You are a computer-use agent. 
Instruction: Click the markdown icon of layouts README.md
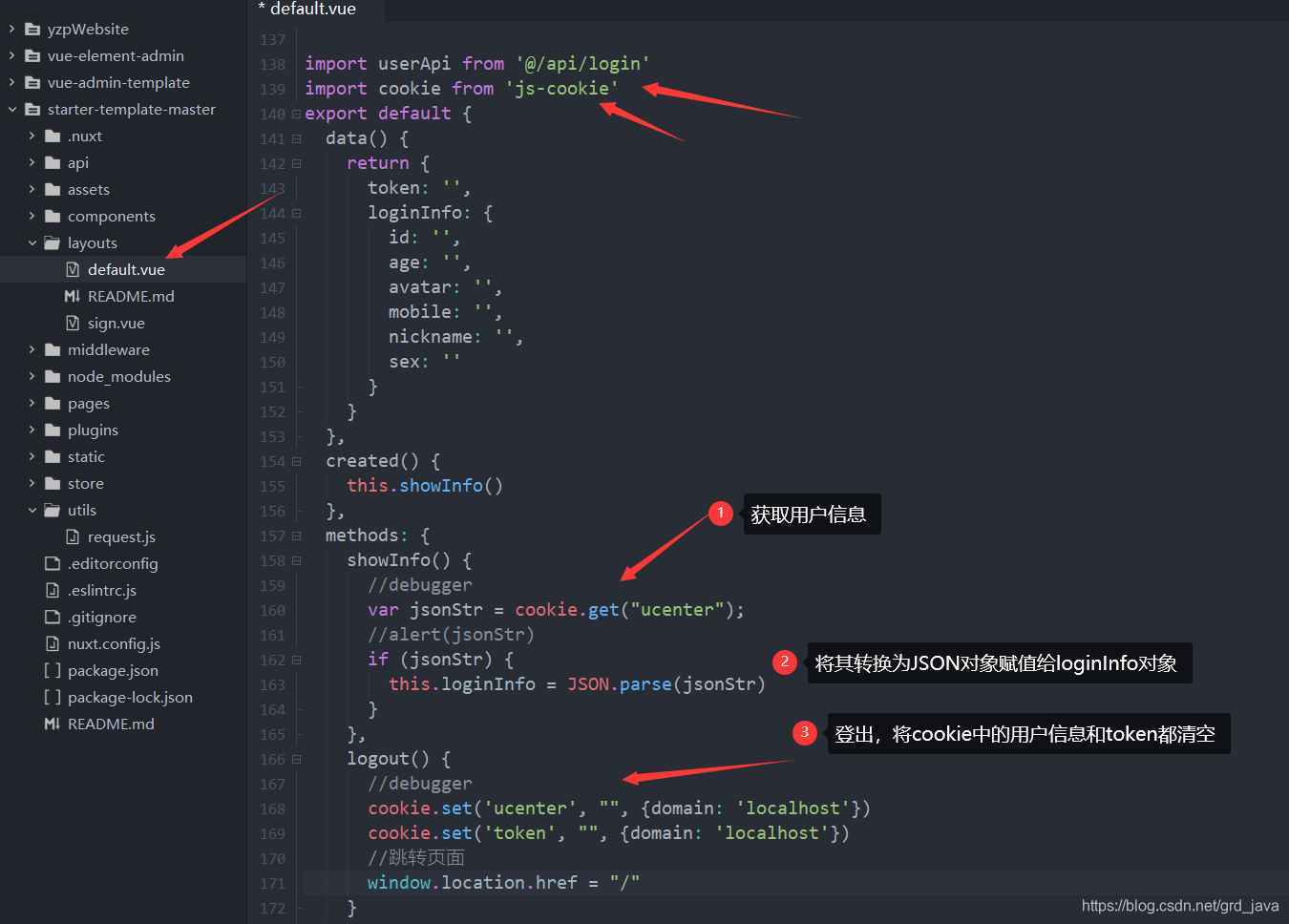coord(73,296)
